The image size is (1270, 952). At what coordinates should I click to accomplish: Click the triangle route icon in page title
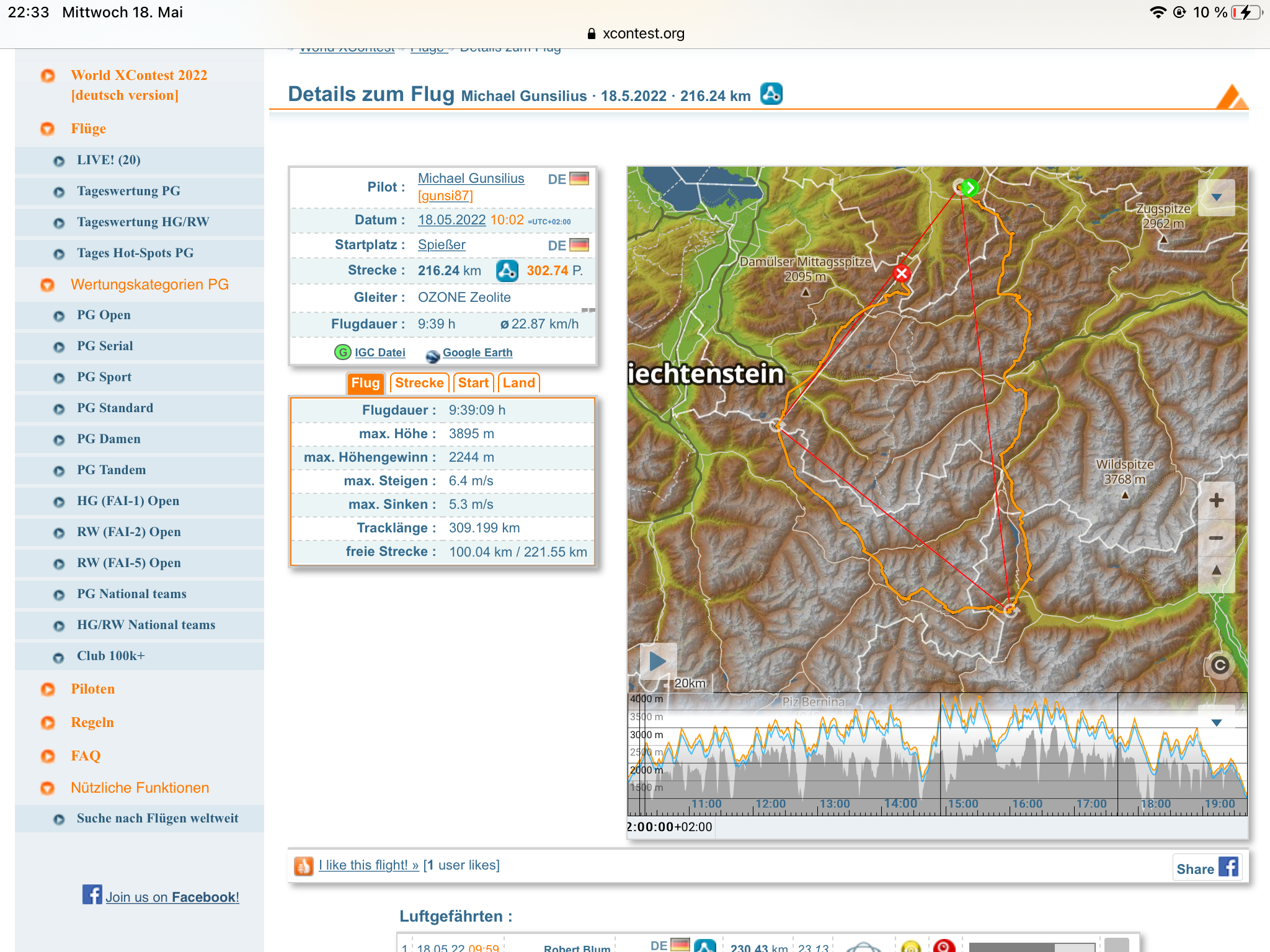click(x=771, y=94)
